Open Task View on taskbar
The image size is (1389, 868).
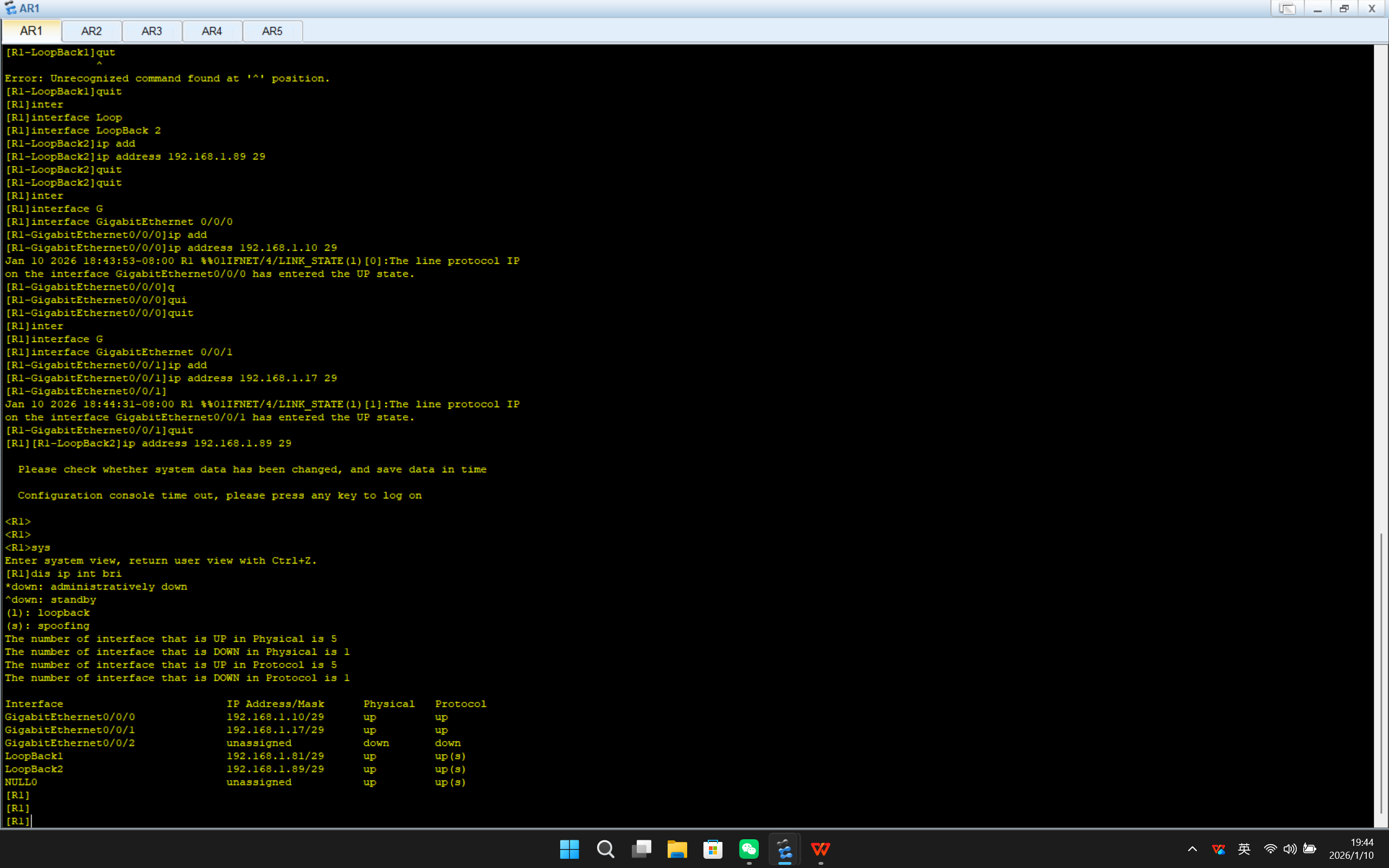coord(641,849)
